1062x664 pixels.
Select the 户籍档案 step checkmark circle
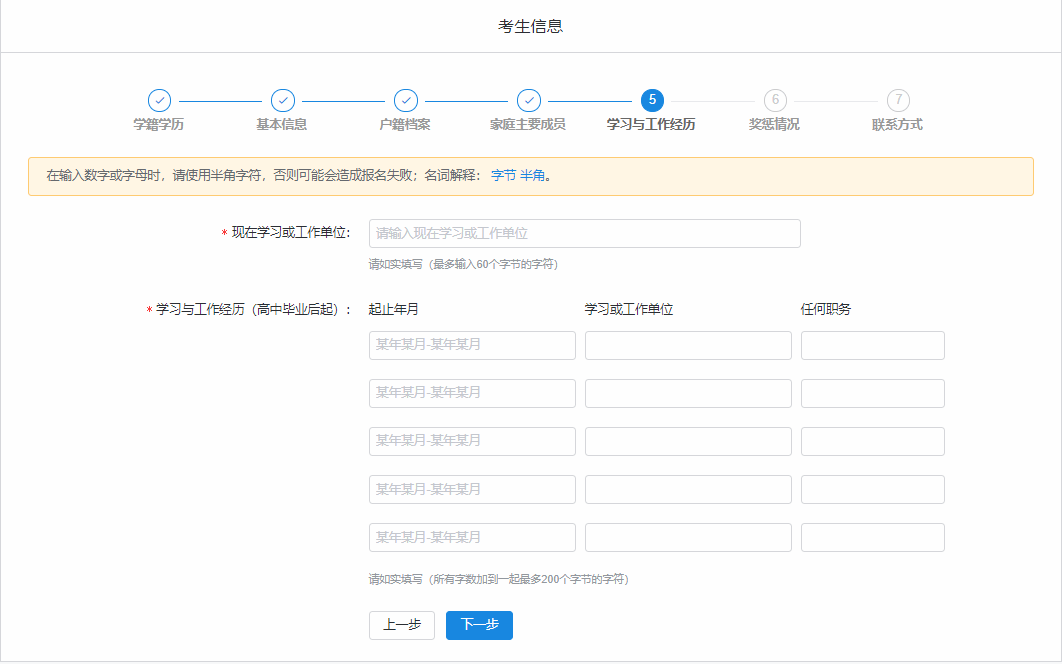click(x=405, y=100)
